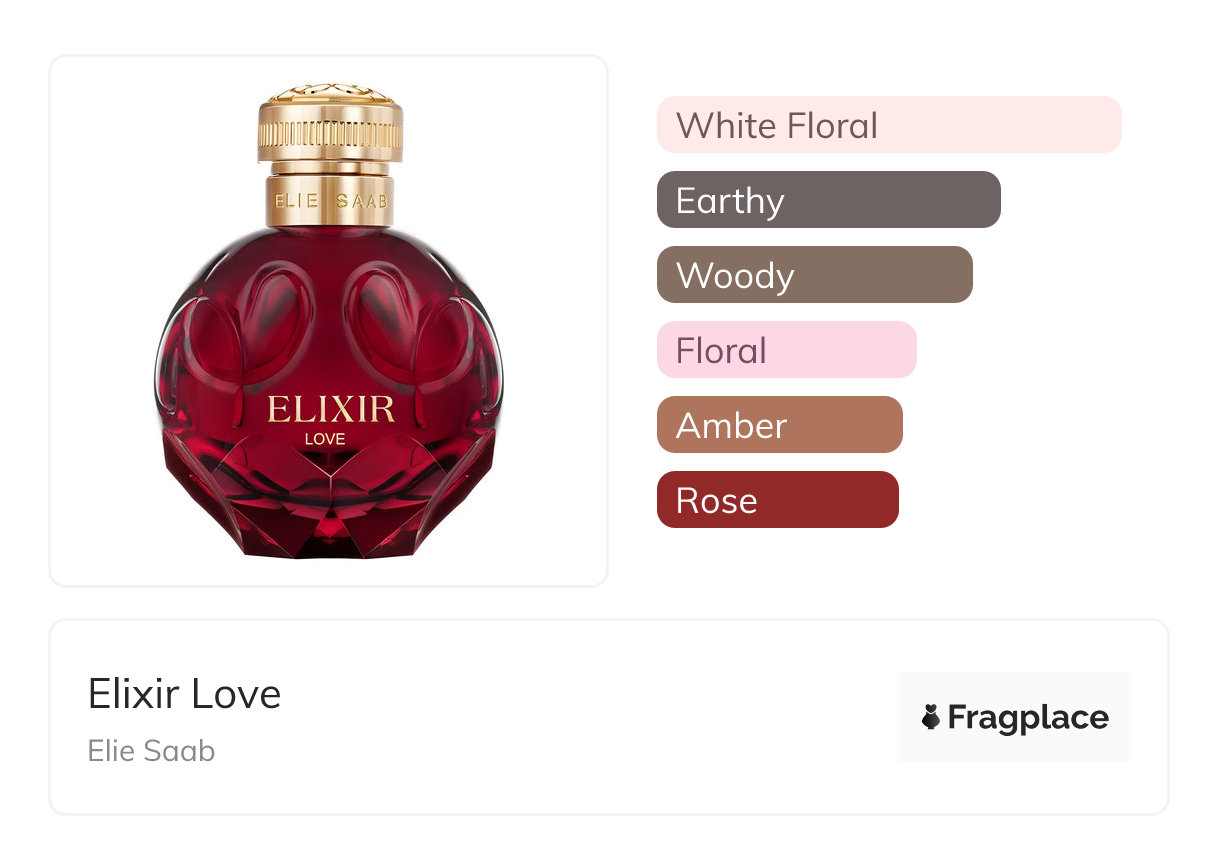Click the grey Fragplace badge box
1218x864 pixels.
[x=1015, y=717]
